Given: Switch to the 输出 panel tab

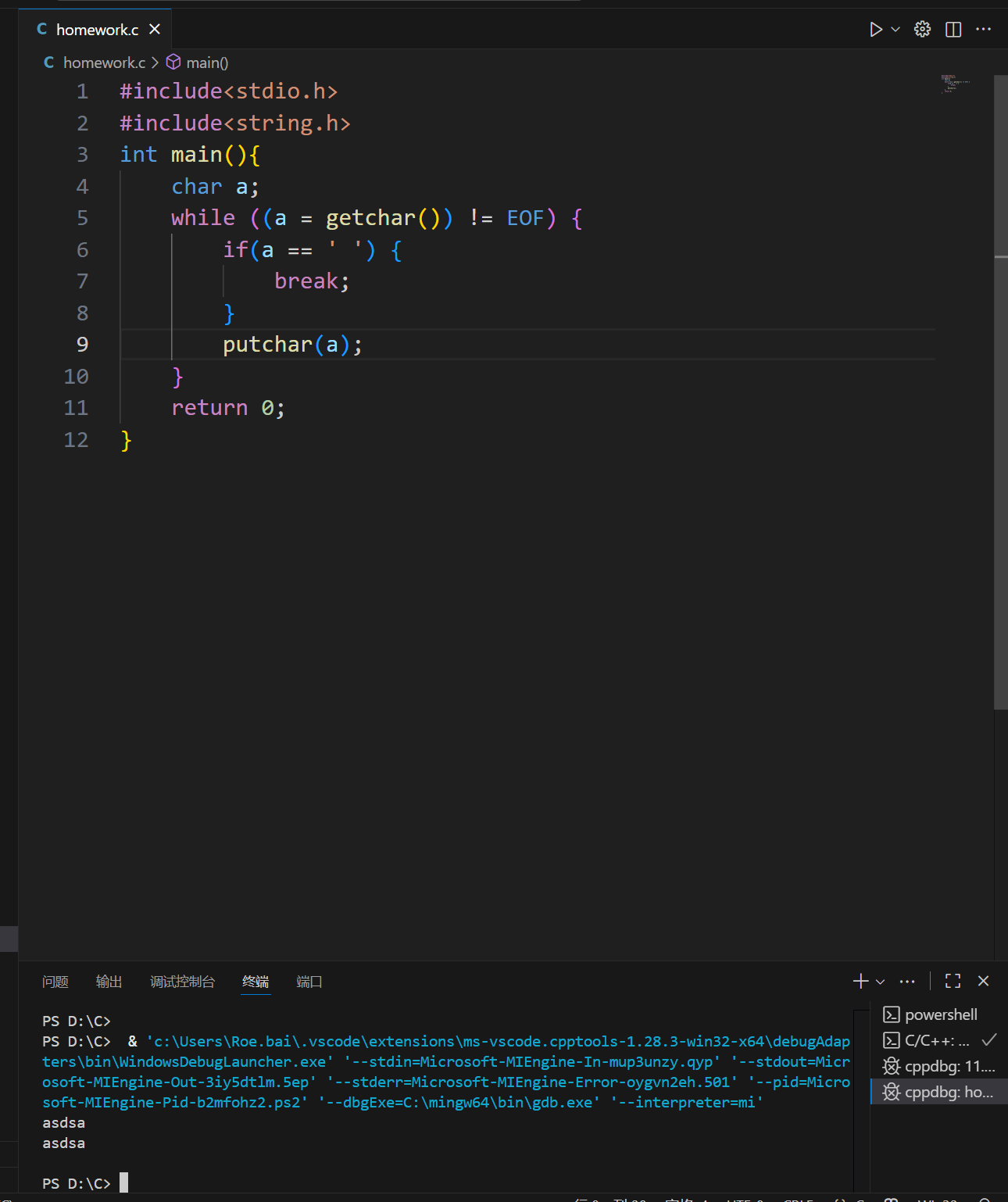Looking at the screenshot, I should click(109, 982).
